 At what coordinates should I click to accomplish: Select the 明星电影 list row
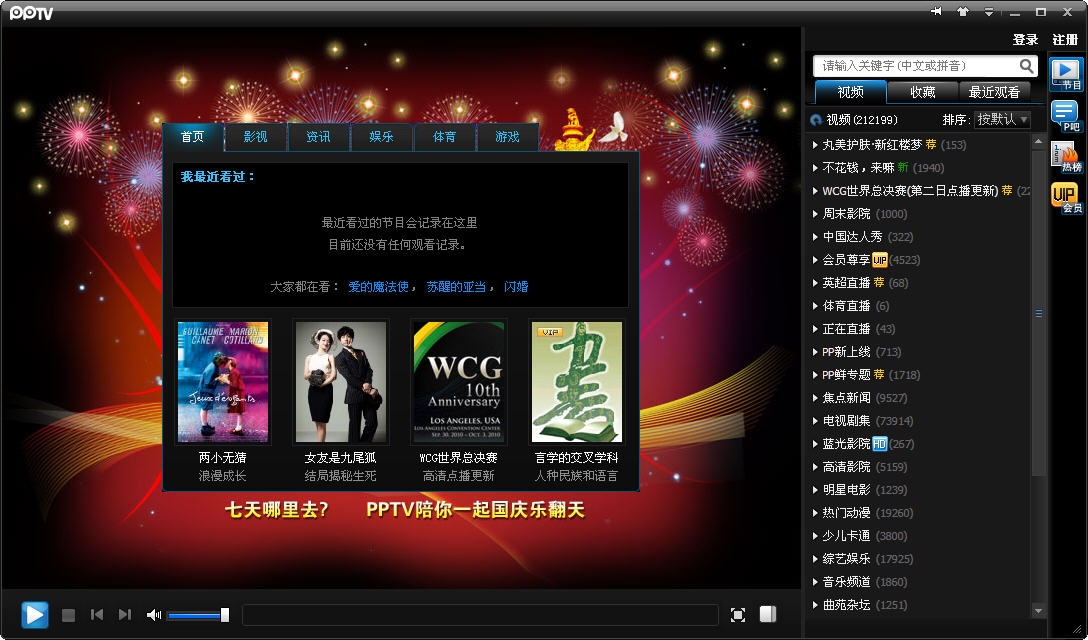point(920,489)
